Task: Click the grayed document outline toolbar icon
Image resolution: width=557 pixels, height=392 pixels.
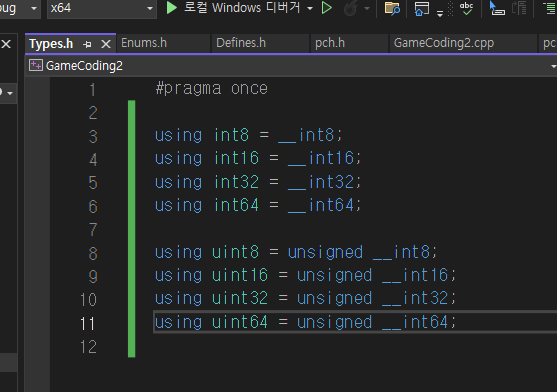Action: pyautogui.click(x=519, y=8)
